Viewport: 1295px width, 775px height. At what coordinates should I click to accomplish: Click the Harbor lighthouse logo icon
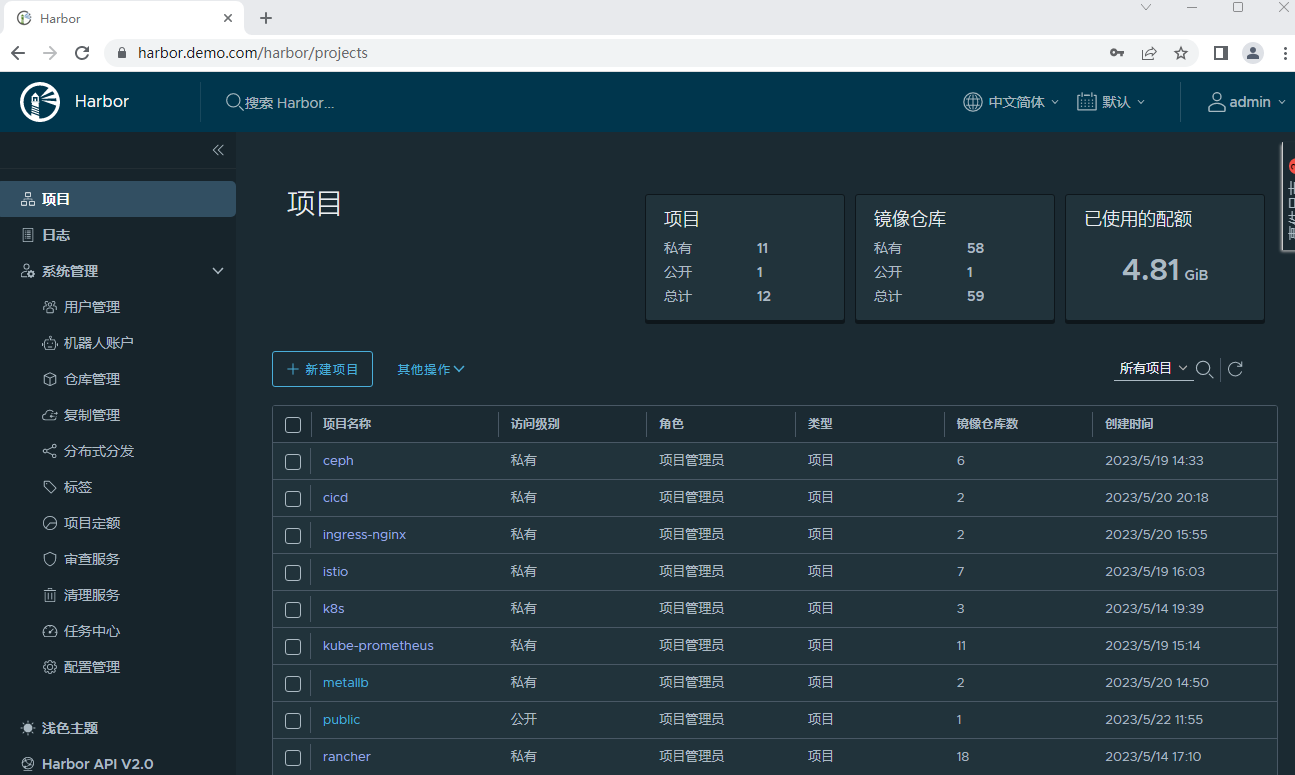click(40, 102)
